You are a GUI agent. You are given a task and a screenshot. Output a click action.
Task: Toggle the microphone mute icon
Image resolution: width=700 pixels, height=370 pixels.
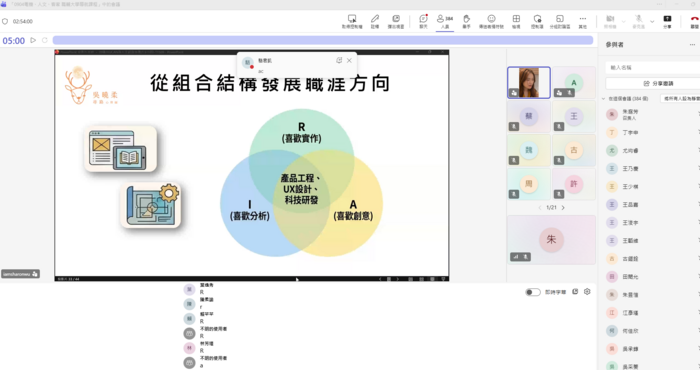(639, 18)
